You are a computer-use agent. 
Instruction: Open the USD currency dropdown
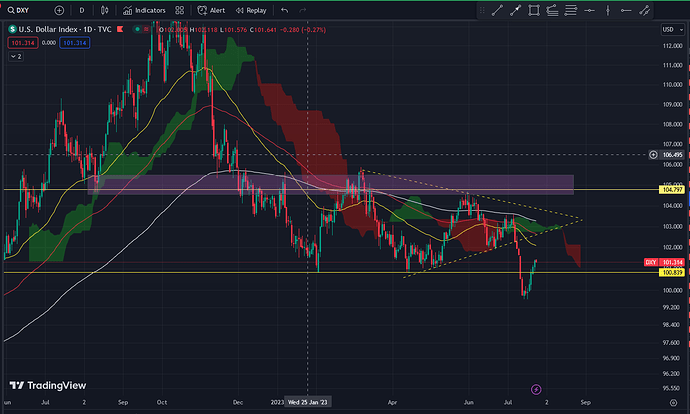tap(673, 29)
